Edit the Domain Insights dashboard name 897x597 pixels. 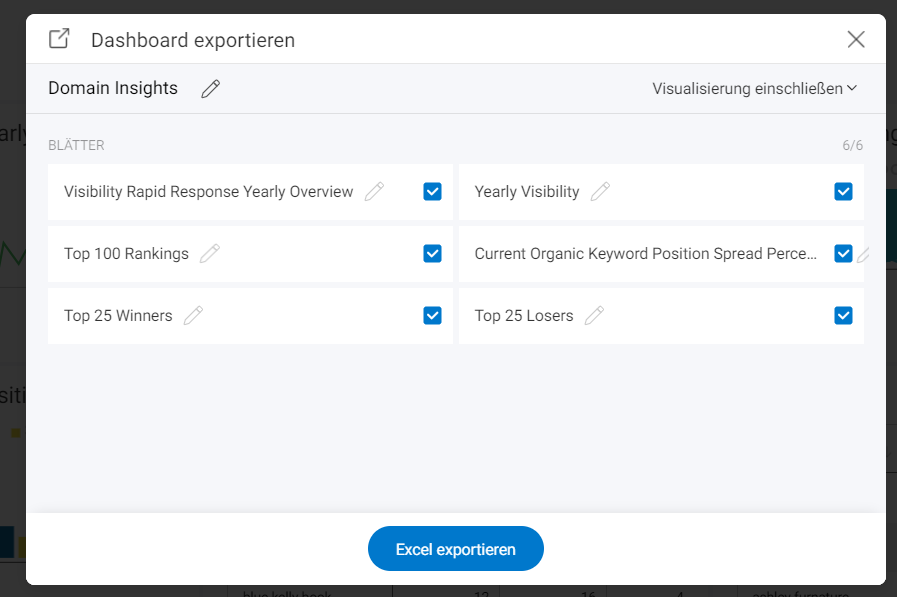pos(211,89)
